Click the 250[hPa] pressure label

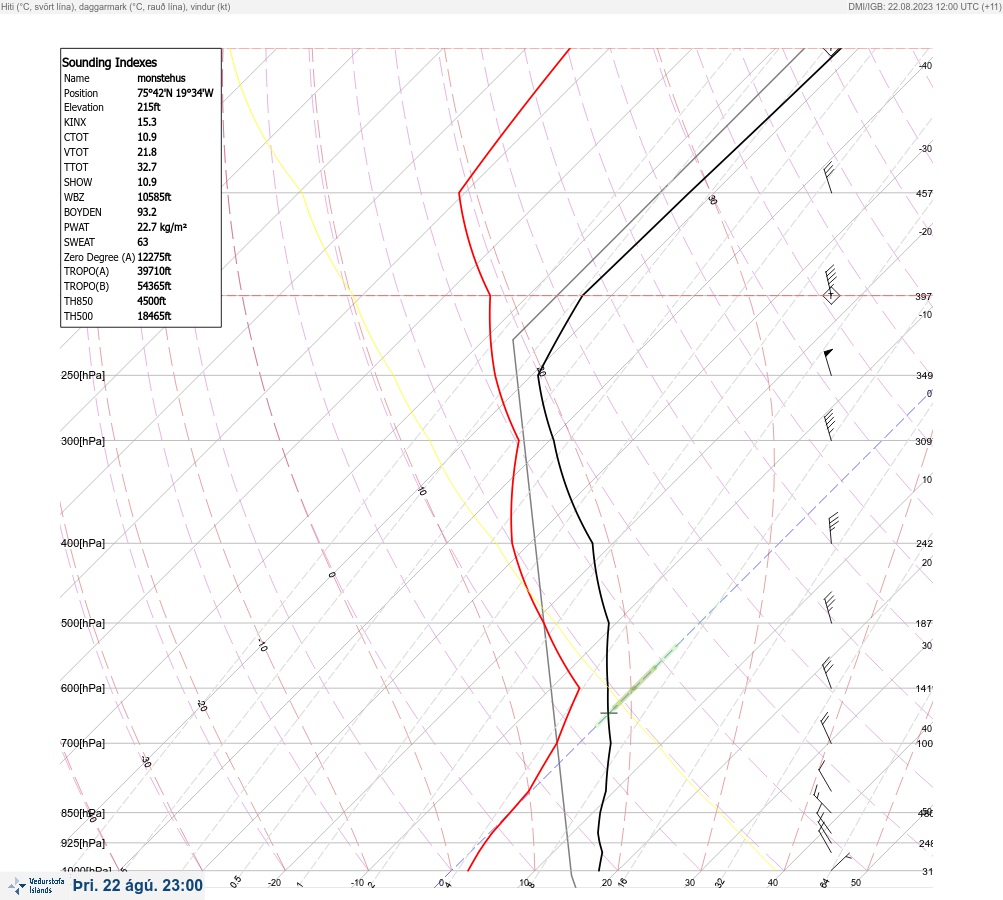[83, 375]
